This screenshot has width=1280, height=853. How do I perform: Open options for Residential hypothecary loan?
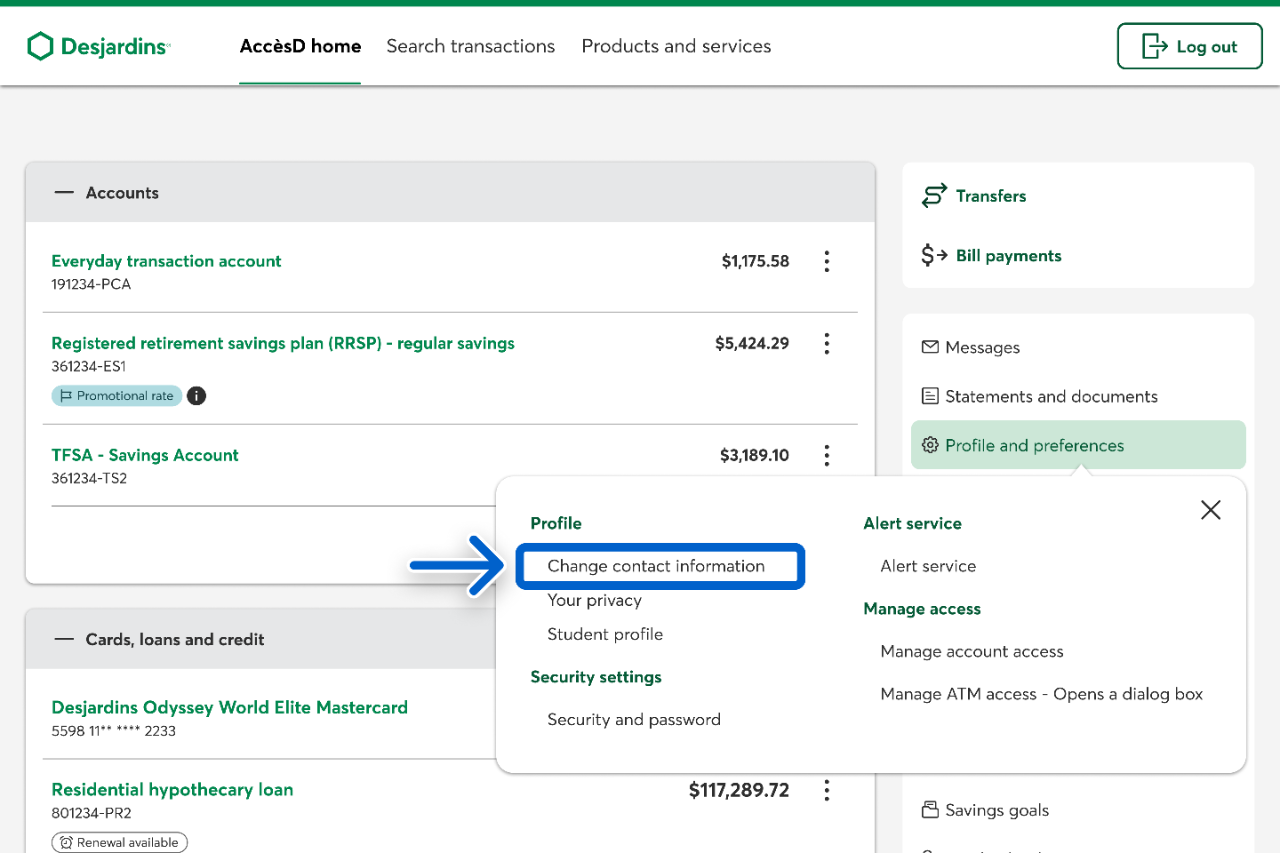point(826,791)
